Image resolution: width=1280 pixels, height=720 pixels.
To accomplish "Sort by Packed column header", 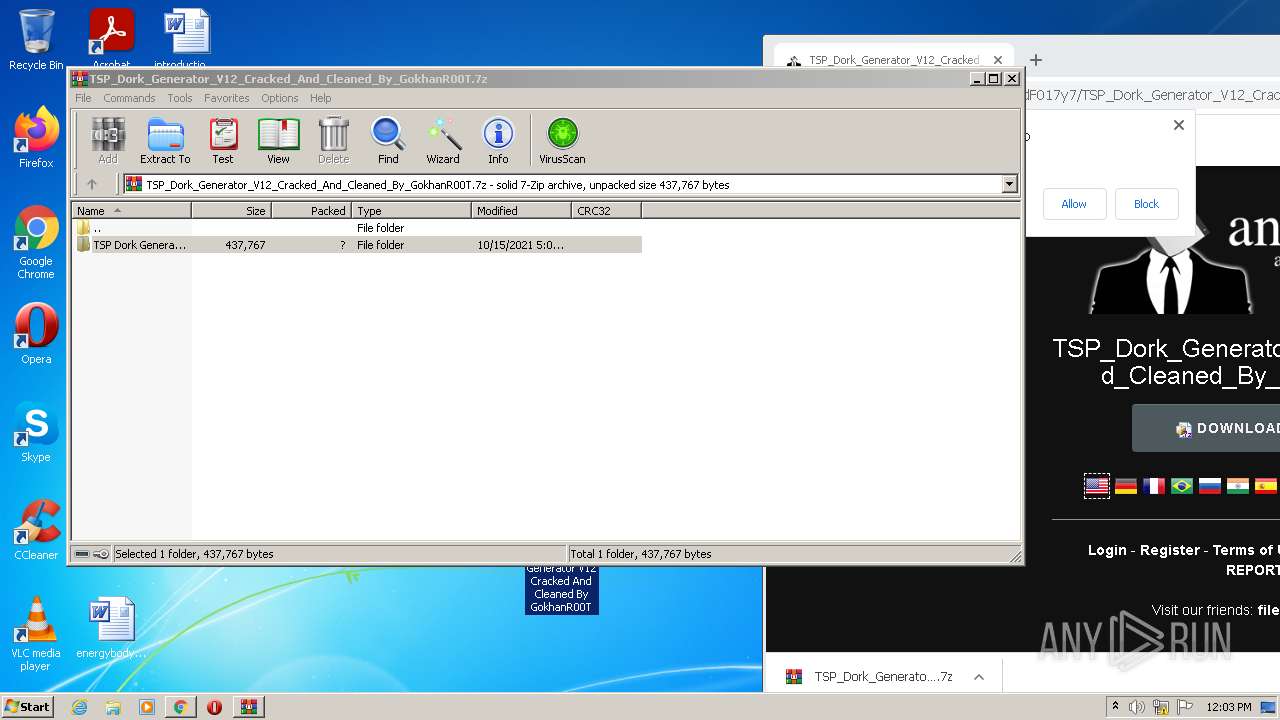I will point(311,211).
